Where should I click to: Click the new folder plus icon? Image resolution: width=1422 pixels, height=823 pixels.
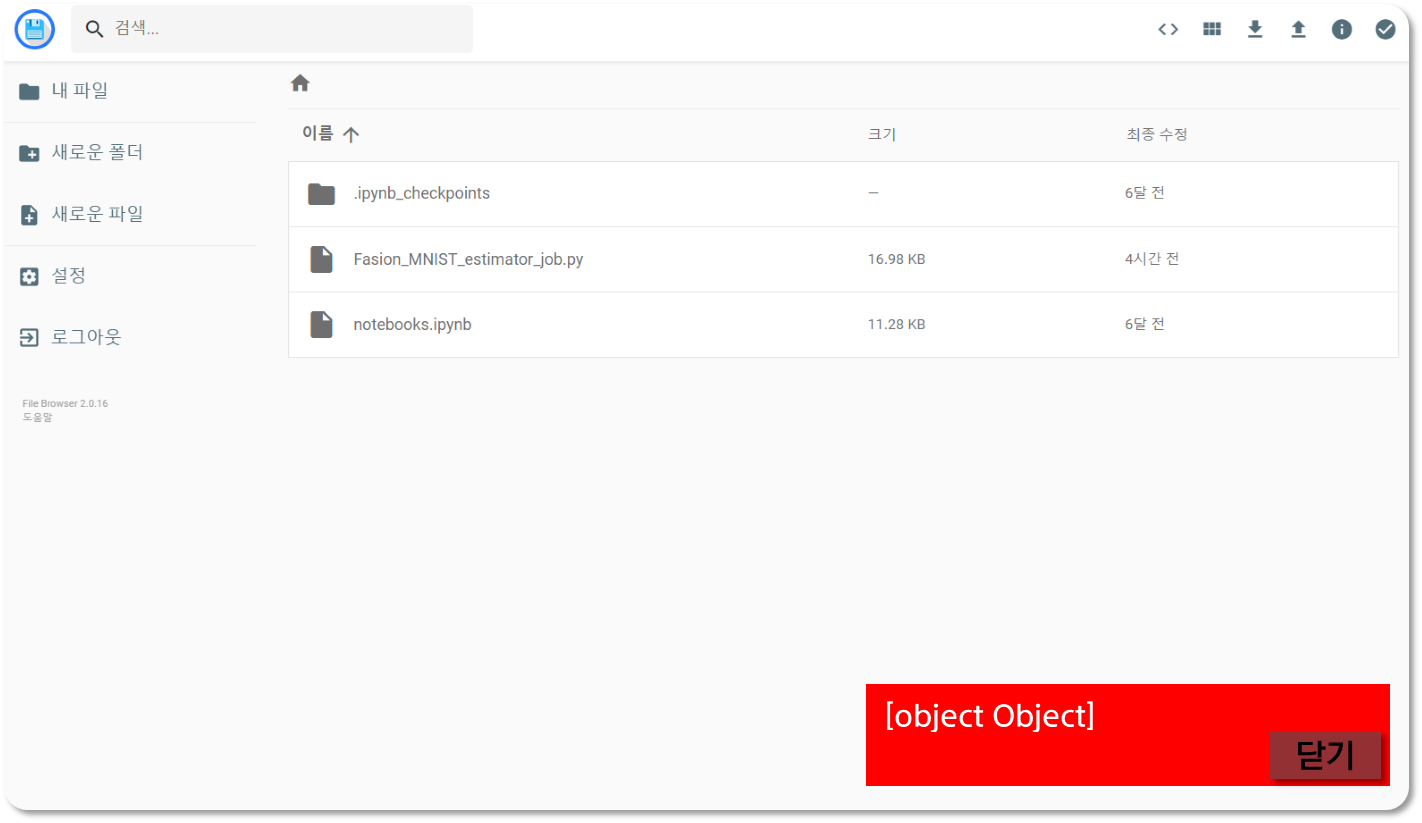point(30,154)
